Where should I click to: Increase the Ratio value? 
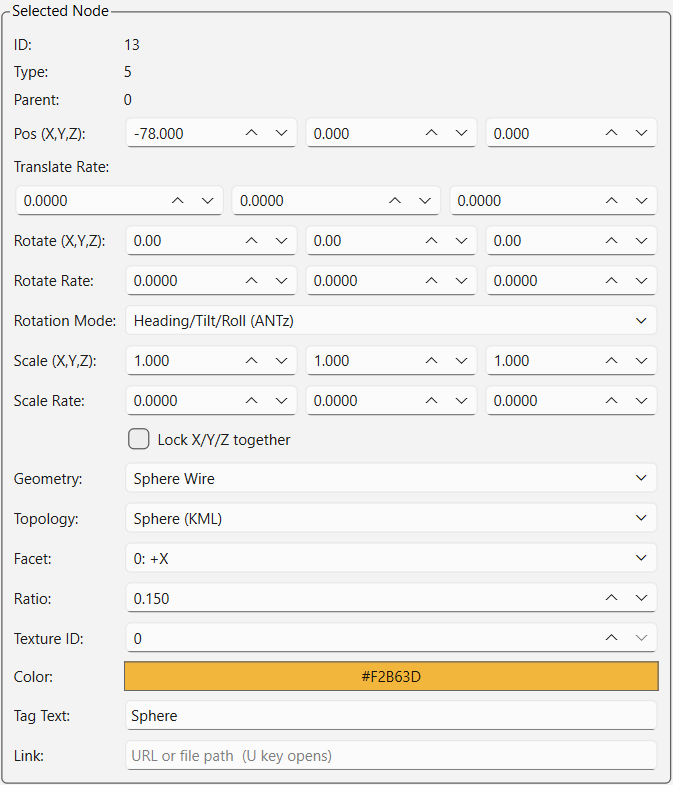point(611,598)
